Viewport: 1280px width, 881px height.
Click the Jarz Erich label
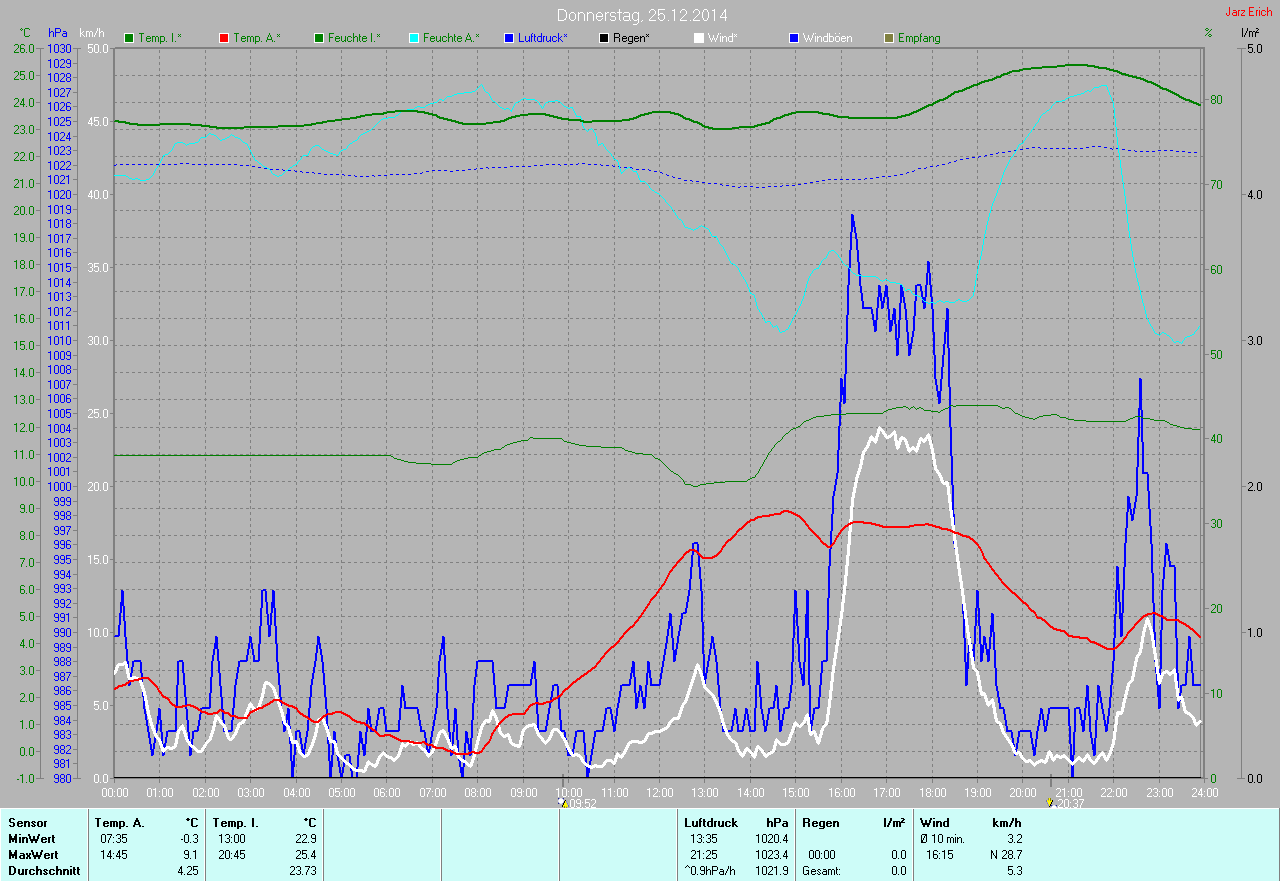[1249, 13]
